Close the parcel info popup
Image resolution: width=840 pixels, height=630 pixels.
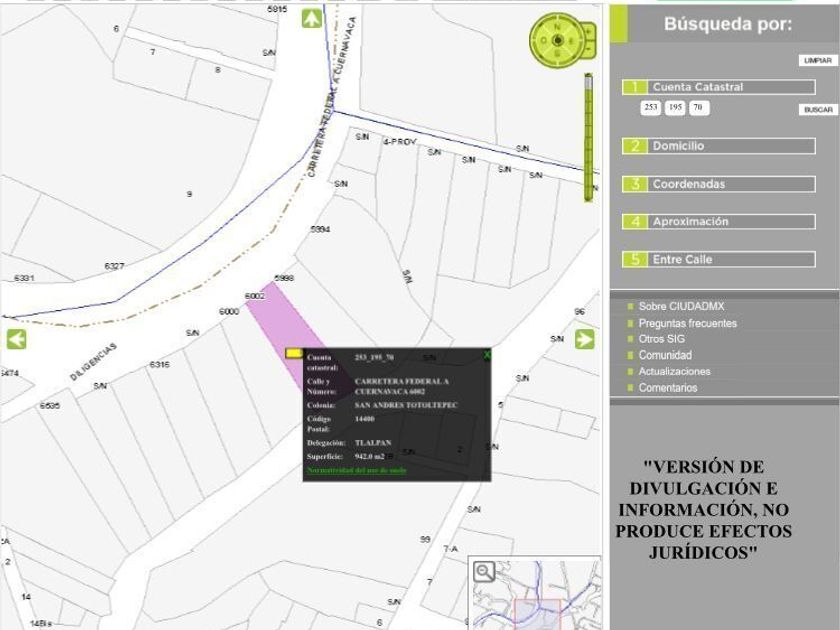[486, 355]
